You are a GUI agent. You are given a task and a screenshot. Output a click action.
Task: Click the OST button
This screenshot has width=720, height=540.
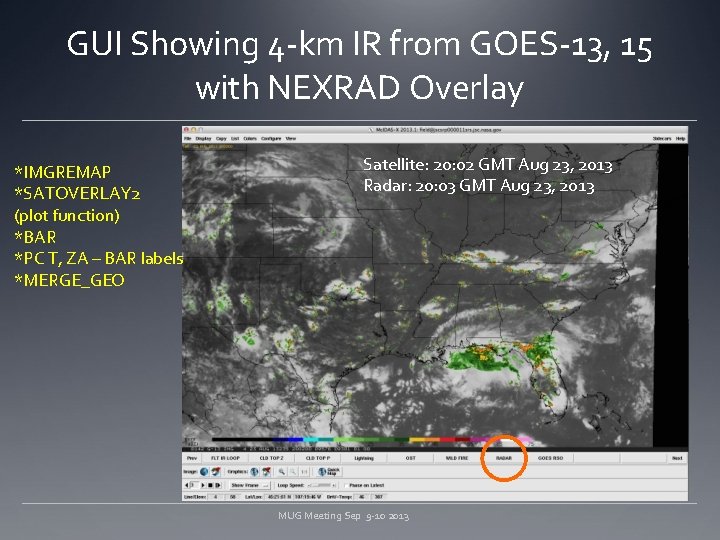pyautogui.click(x=411, y=458)
